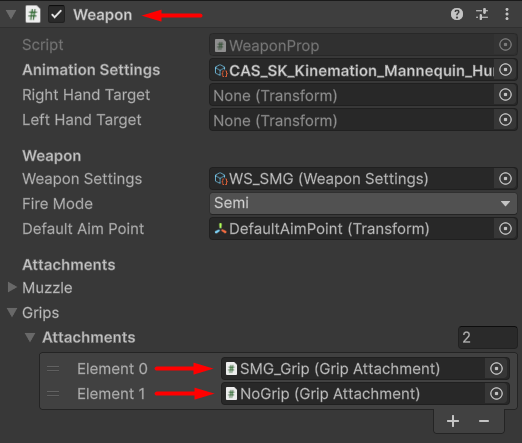This screenshot has height=443, width=522.
Task: Click the Attachments list size field
Action: coord(487,337)
